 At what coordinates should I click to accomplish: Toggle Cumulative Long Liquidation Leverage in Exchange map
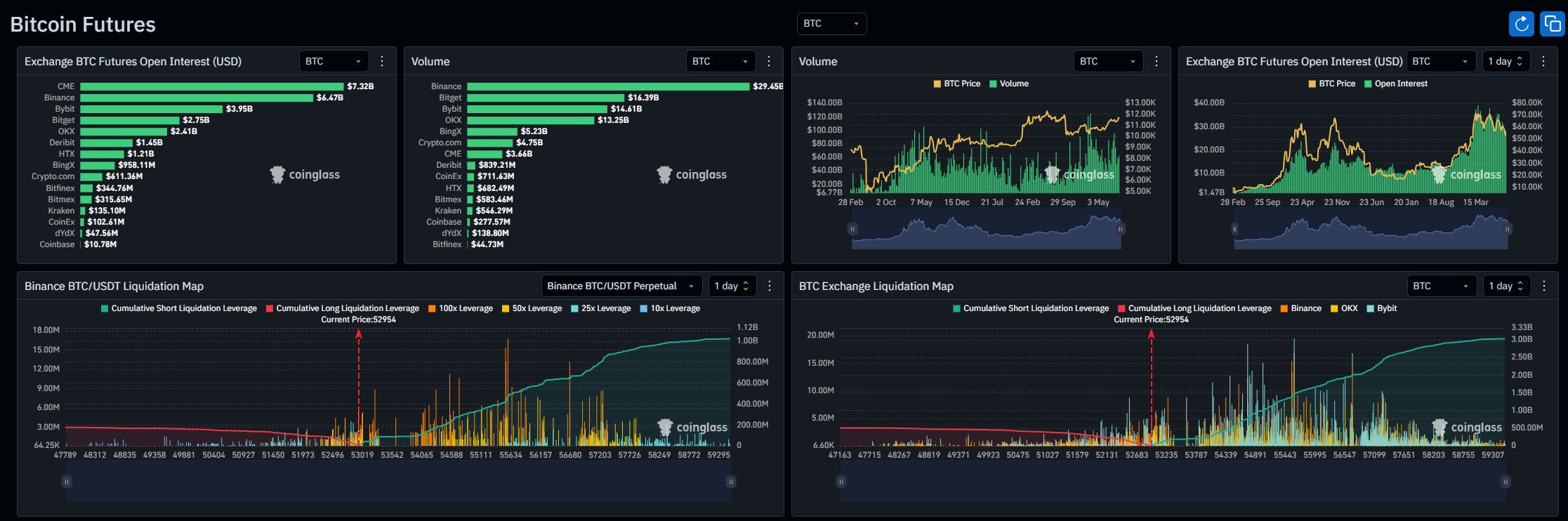point(1194,308)
